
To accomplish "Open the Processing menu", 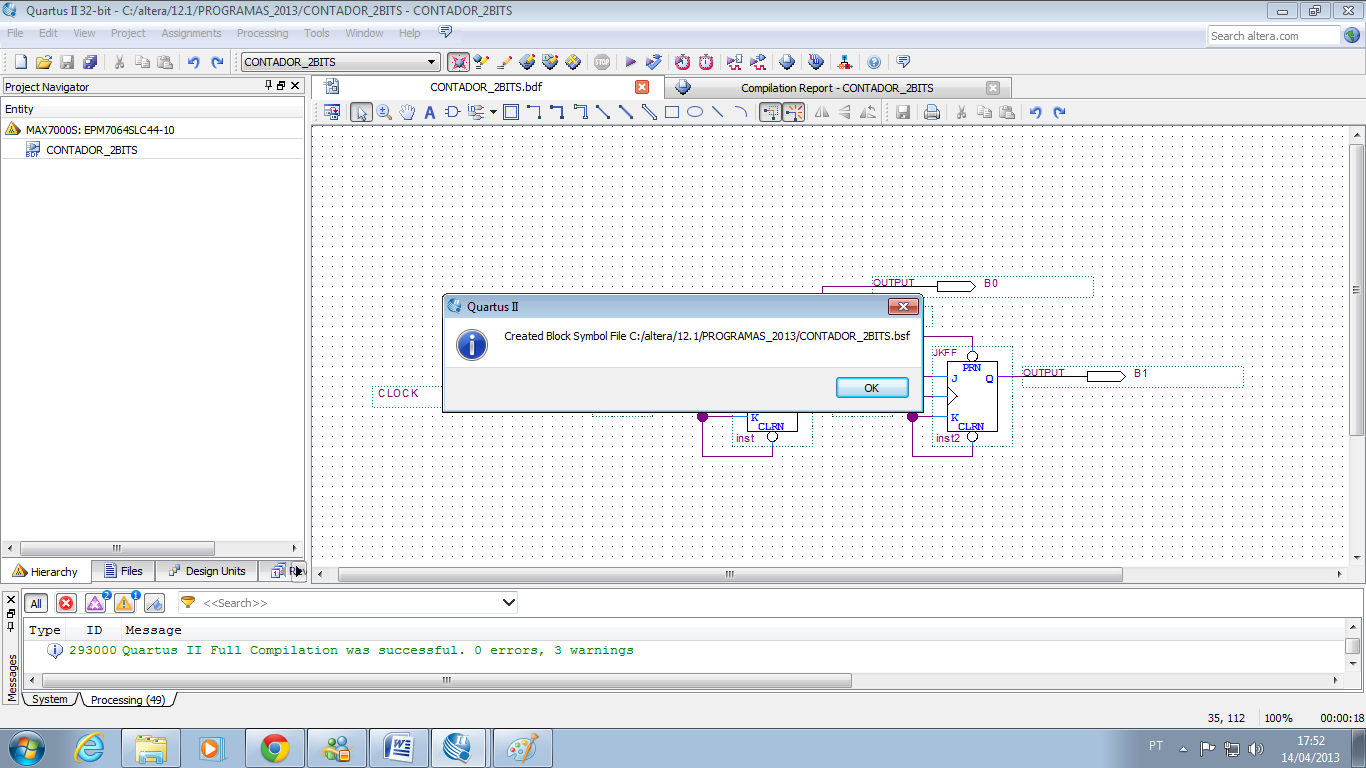I will [262, 33].
